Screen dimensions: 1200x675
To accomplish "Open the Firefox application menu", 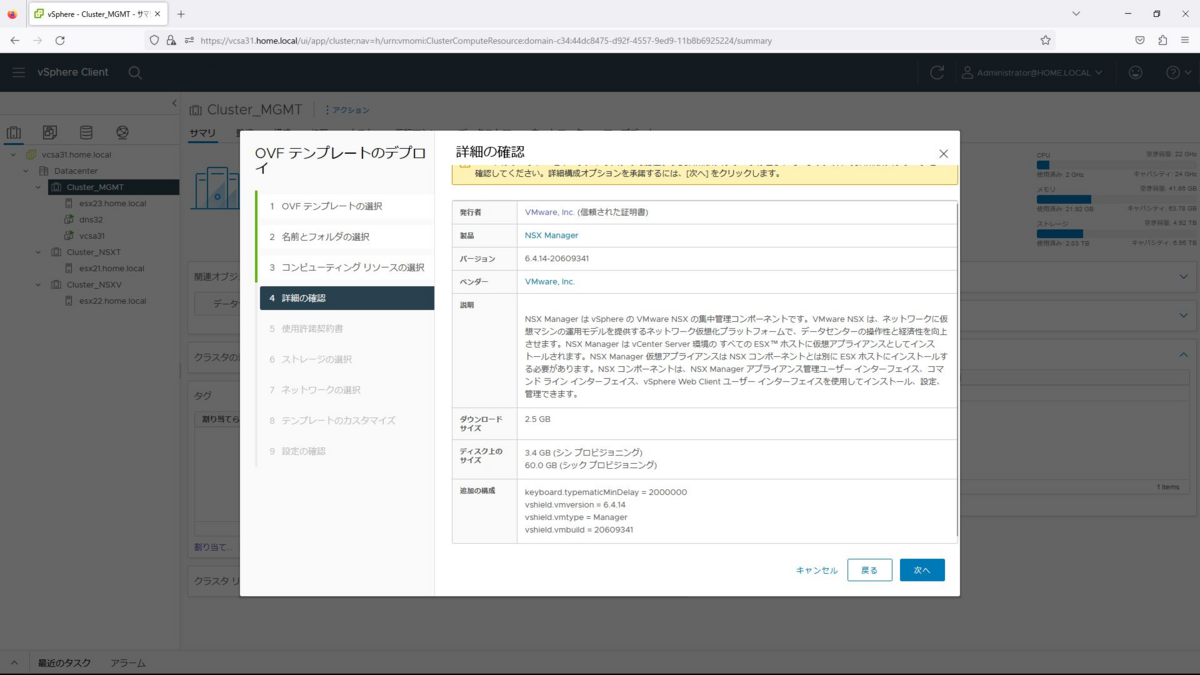I will pos(1185,40).
